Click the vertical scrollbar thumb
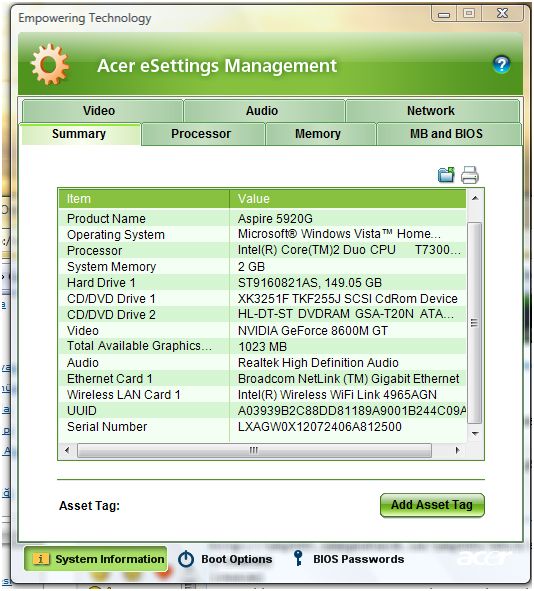534x591 pixels. 474,323
